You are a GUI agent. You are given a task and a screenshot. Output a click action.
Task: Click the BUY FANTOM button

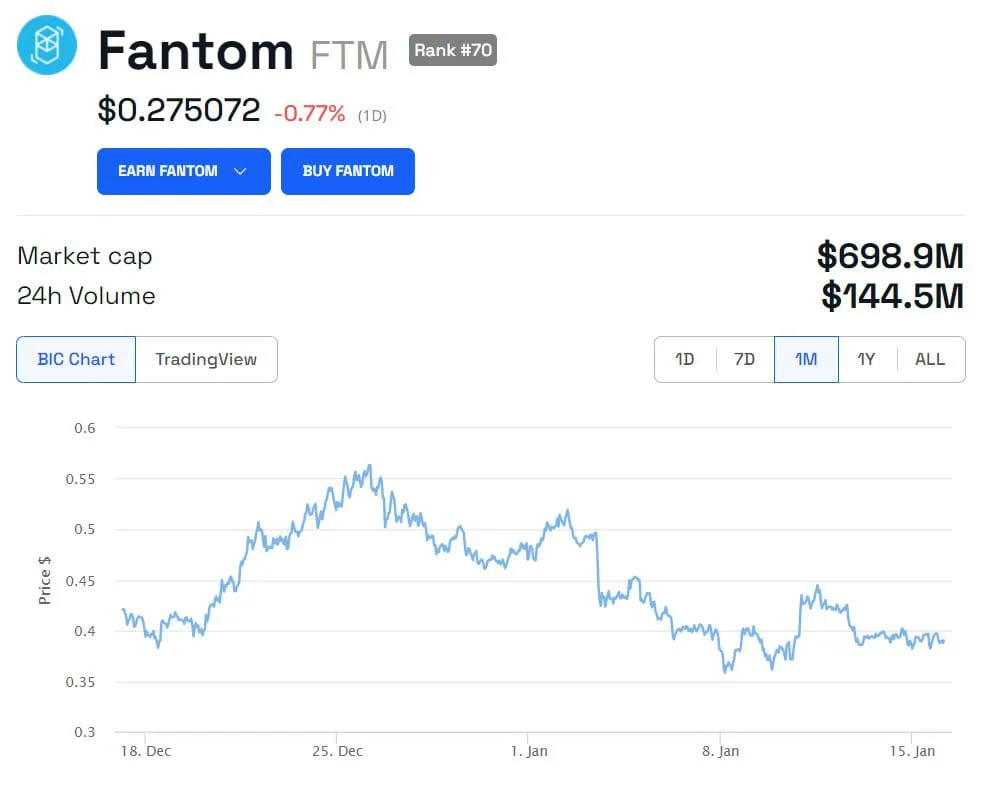click(x=348, y=171)
